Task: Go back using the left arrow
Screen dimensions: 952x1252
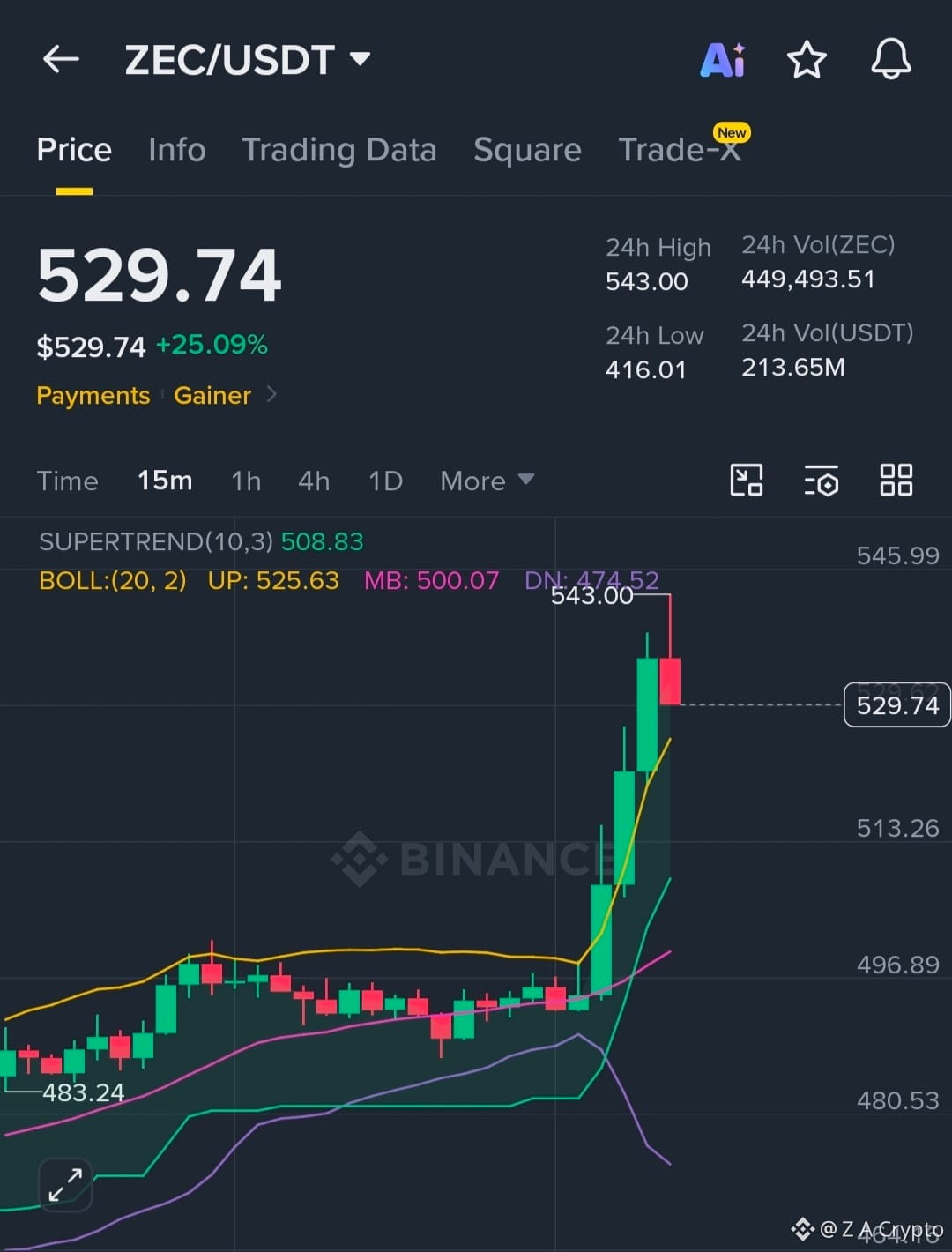Action: click(61, 59)
